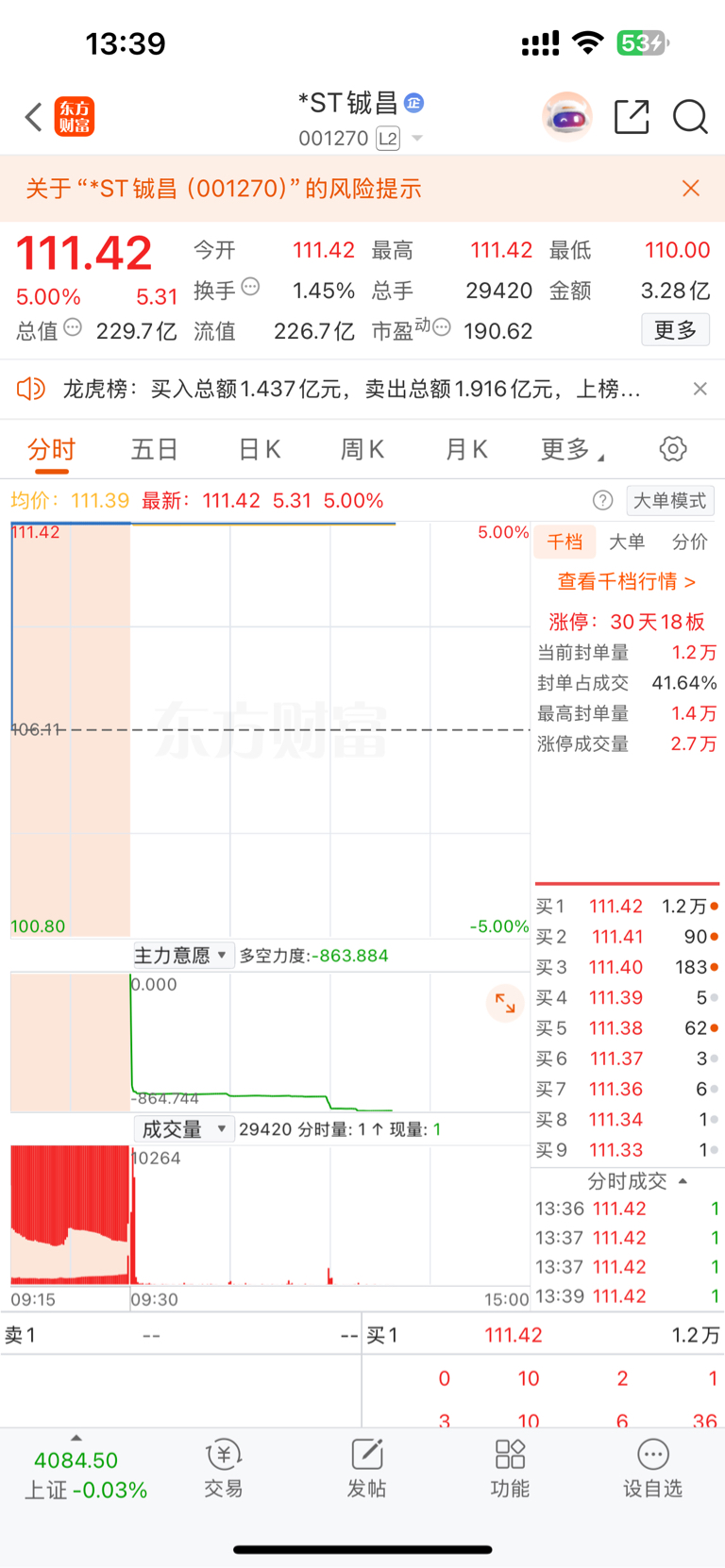Open the 更多 quote details button
Screen dimensions: 725x1568
pos(675,330)
